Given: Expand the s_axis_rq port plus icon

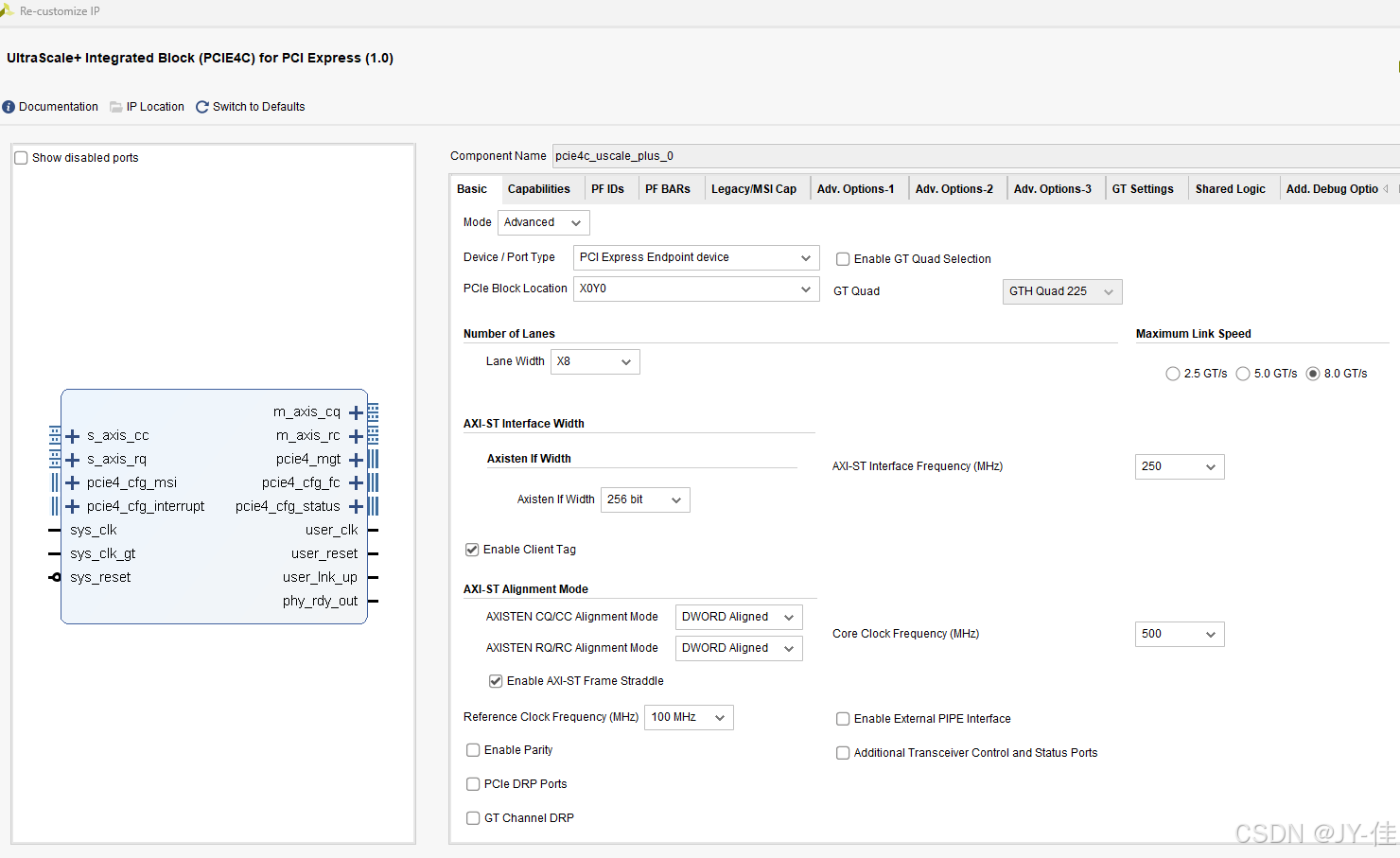Looking at the screenshot, I should [73, 460].
